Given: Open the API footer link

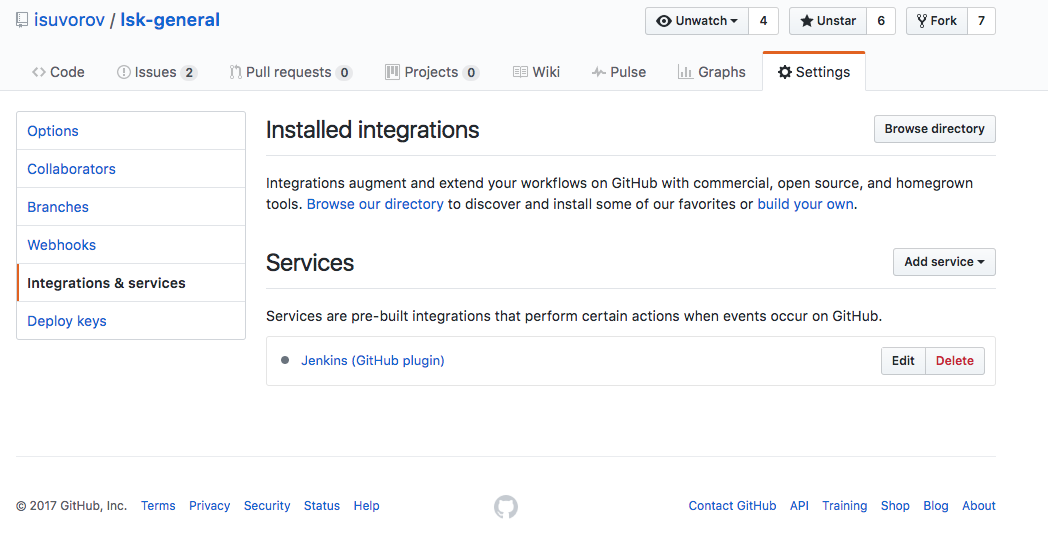Looking at the screenshot, I should click(799, 506).
